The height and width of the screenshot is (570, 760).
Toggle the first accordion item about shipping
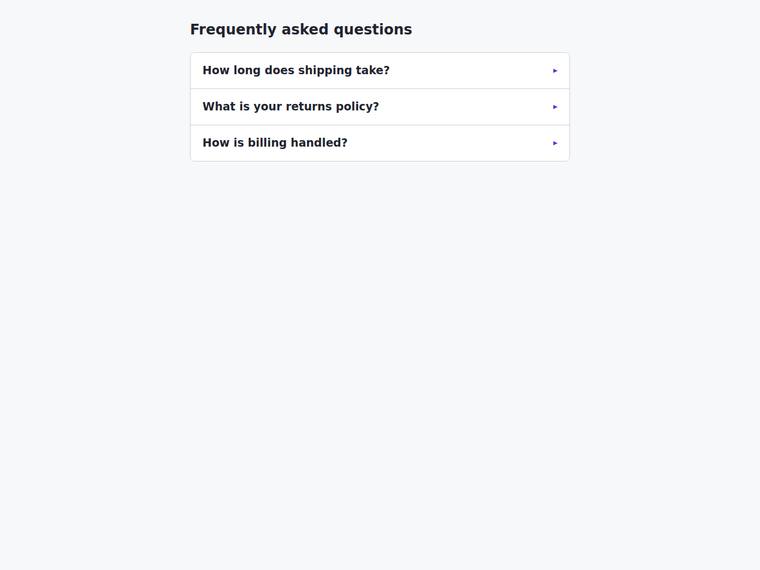click(x=380, y=71)
